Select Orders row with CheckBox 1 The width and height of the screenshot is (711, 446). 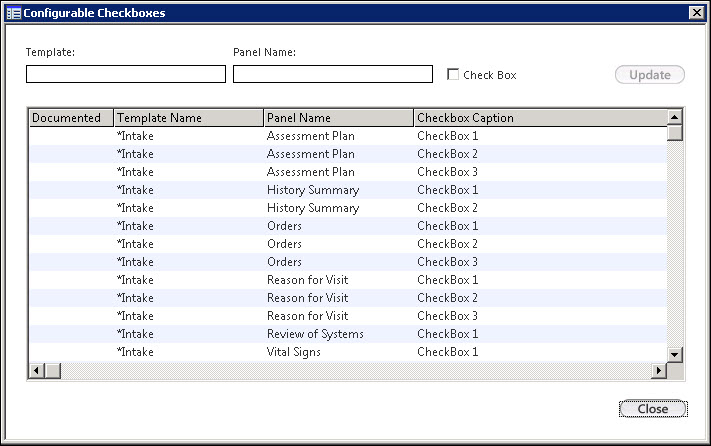pos(348,226)
